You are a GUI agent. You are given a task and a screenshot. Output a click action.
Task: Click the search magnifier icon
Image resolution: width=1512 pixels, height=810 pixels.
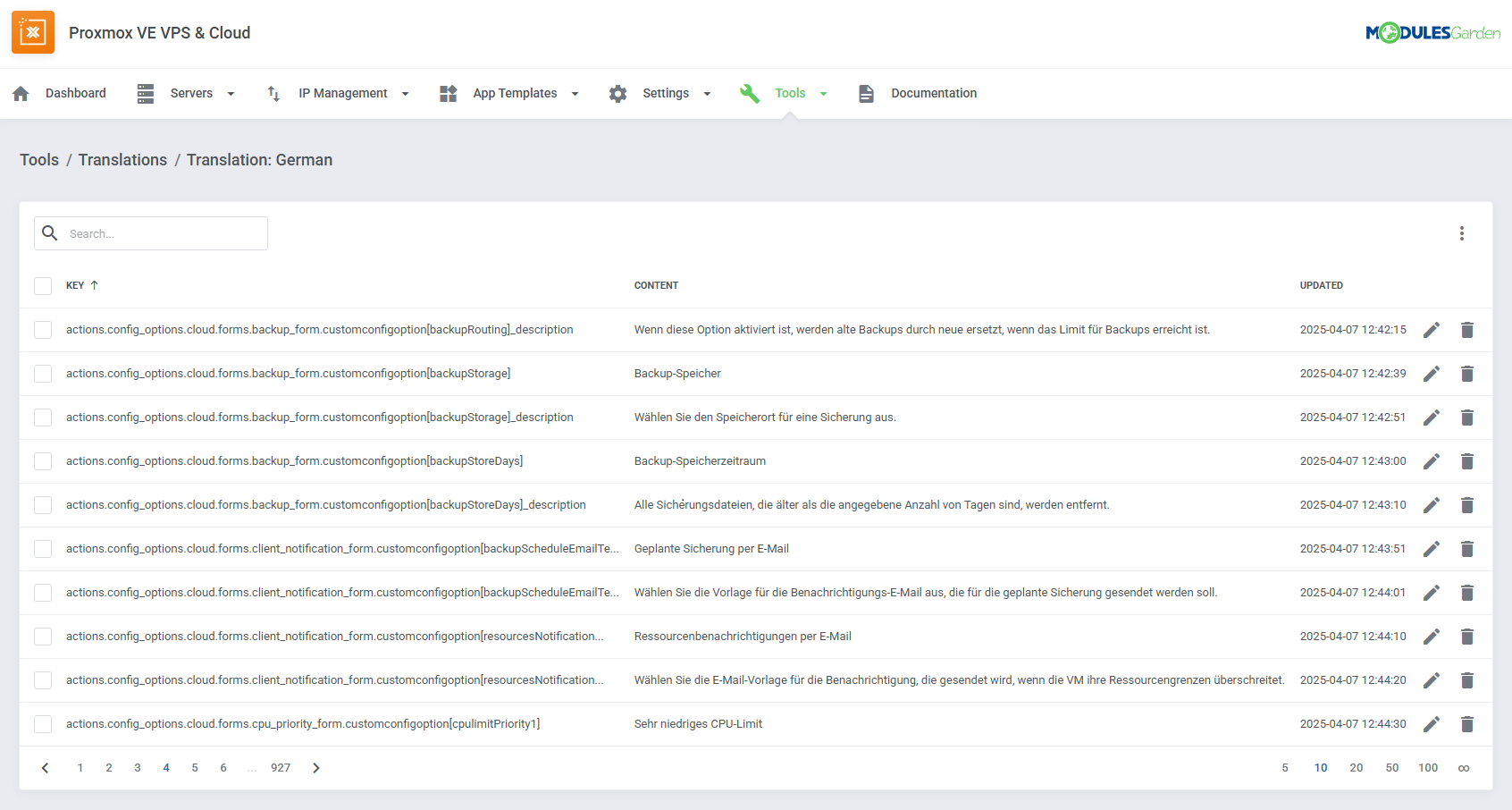[50, 233]
